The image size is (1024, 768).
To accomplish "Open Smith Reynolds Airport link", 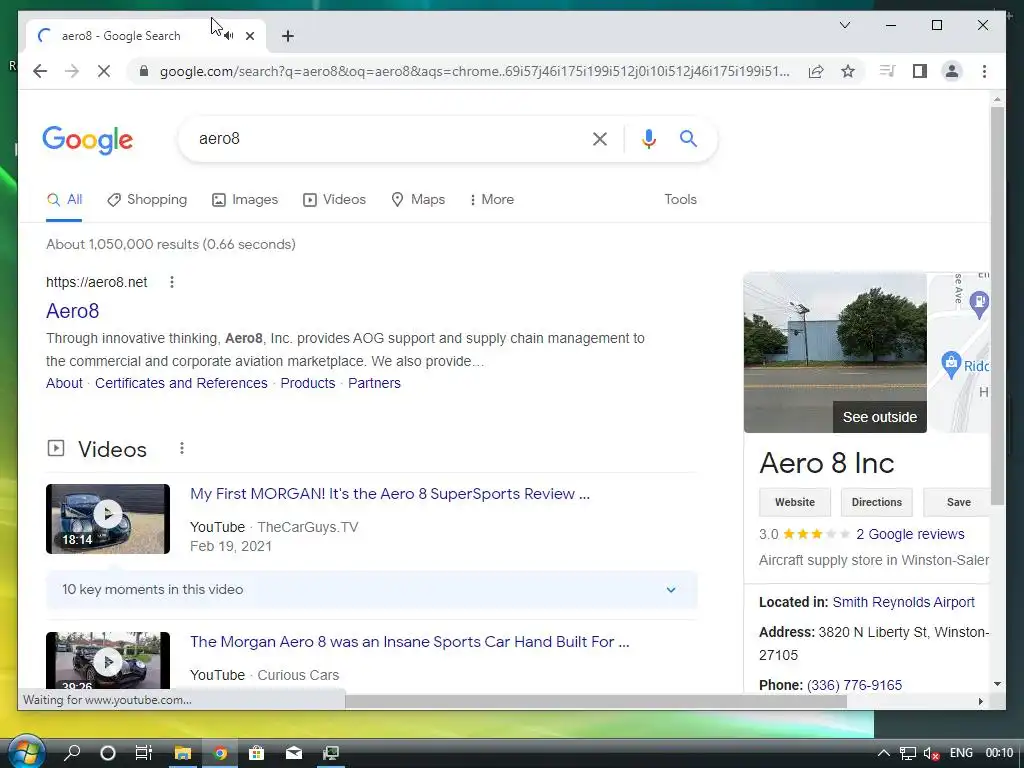I will point(903,603).
